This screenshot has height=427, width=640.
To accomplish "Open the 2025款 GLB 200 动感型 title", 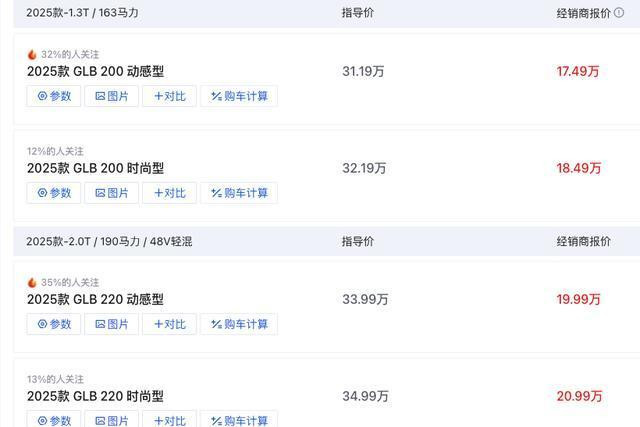I will 96,71.
